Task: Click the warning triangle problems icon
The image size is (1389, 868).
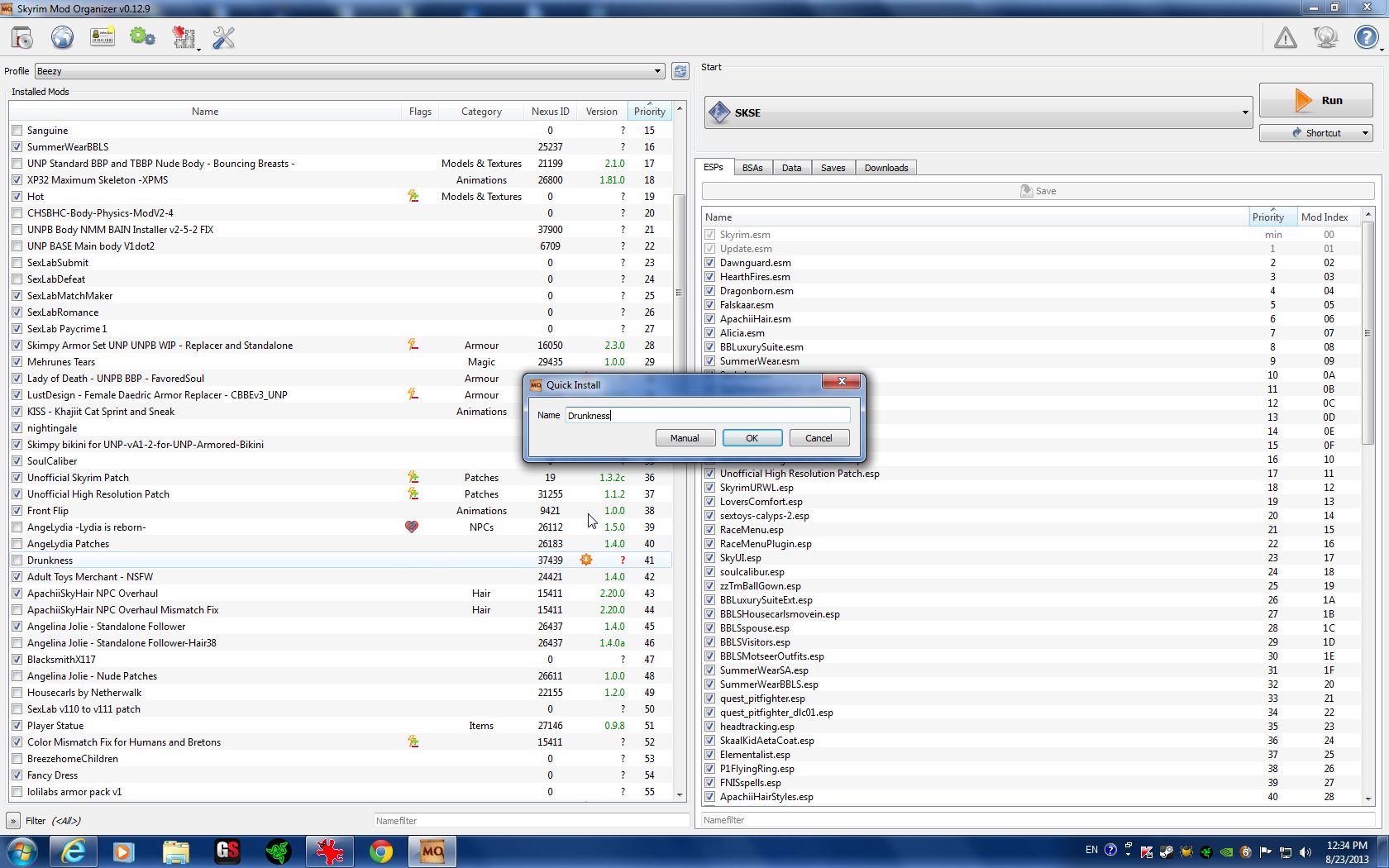Action: (x=1285, y=38)
